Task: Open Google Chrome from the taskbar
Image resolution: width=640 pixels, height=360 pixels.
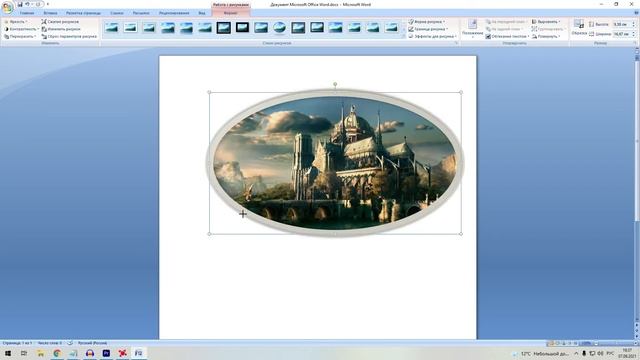Action: 57,353
